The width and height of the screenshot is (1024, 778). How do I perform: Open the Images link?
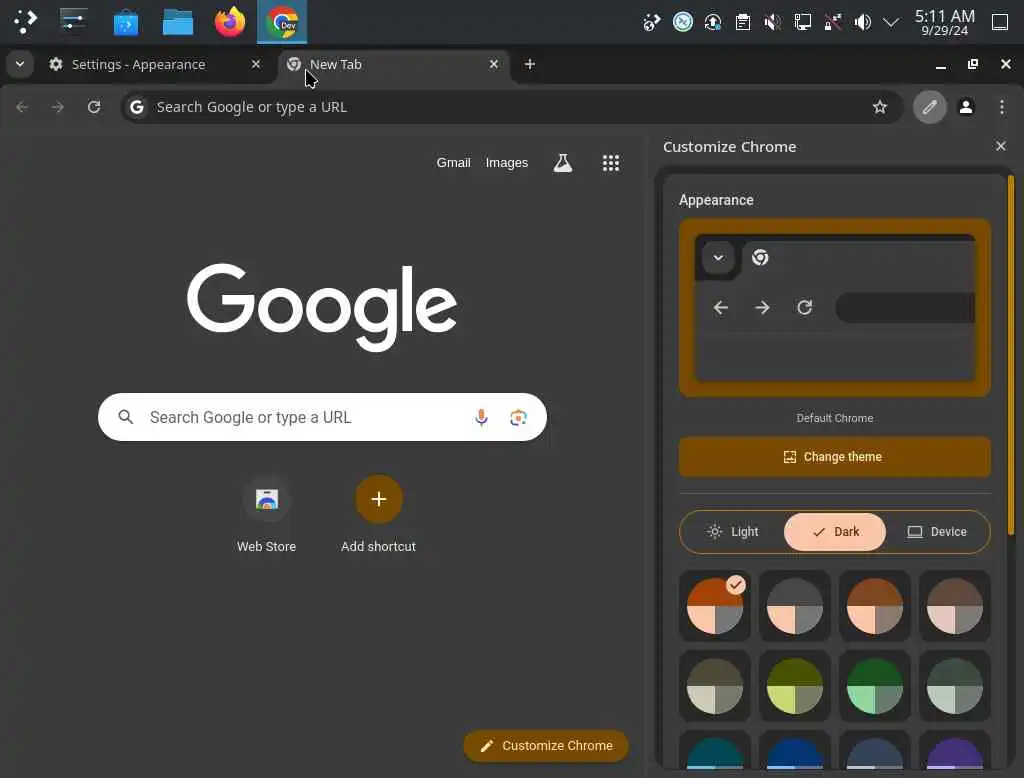[507, 163]
